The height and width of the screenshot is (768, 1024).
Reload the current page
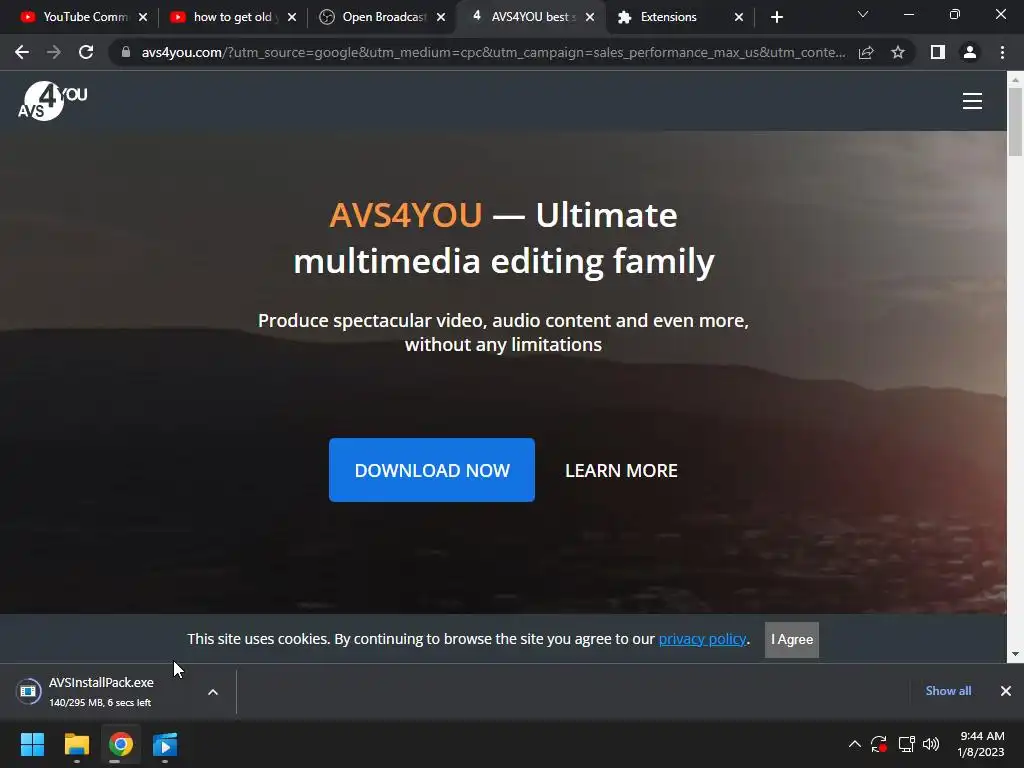pyautogui.click(x=86, y=52)
